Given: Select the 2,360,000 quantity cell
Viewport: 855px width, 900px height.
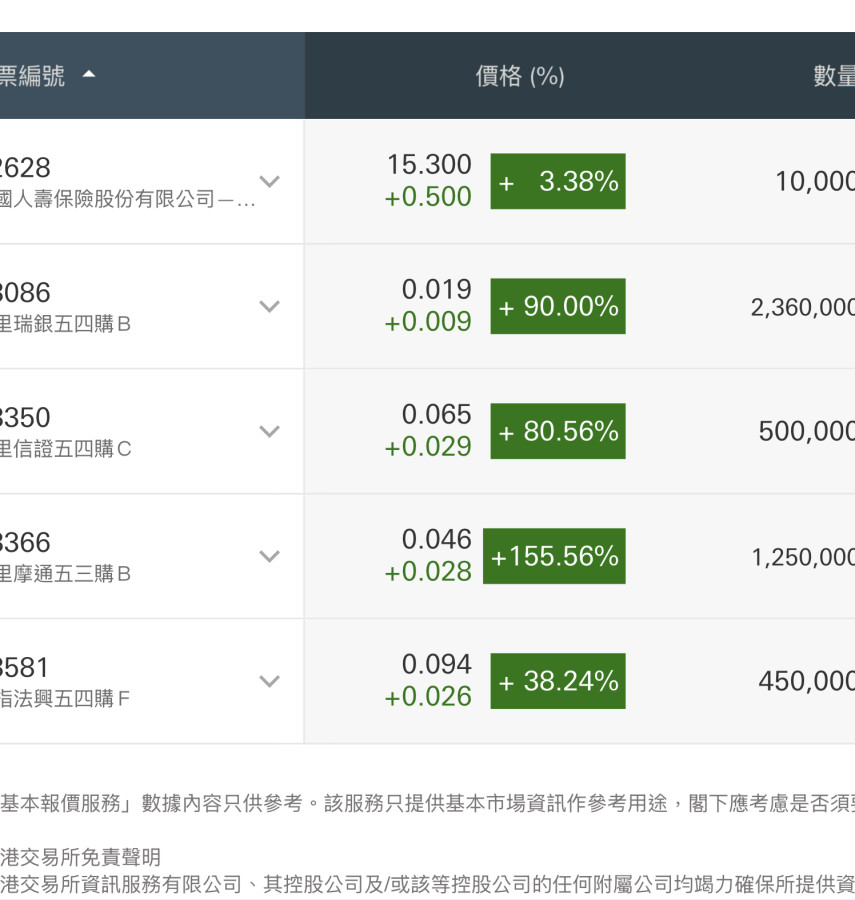Looking at the screenshot, I should click(802, 307).
